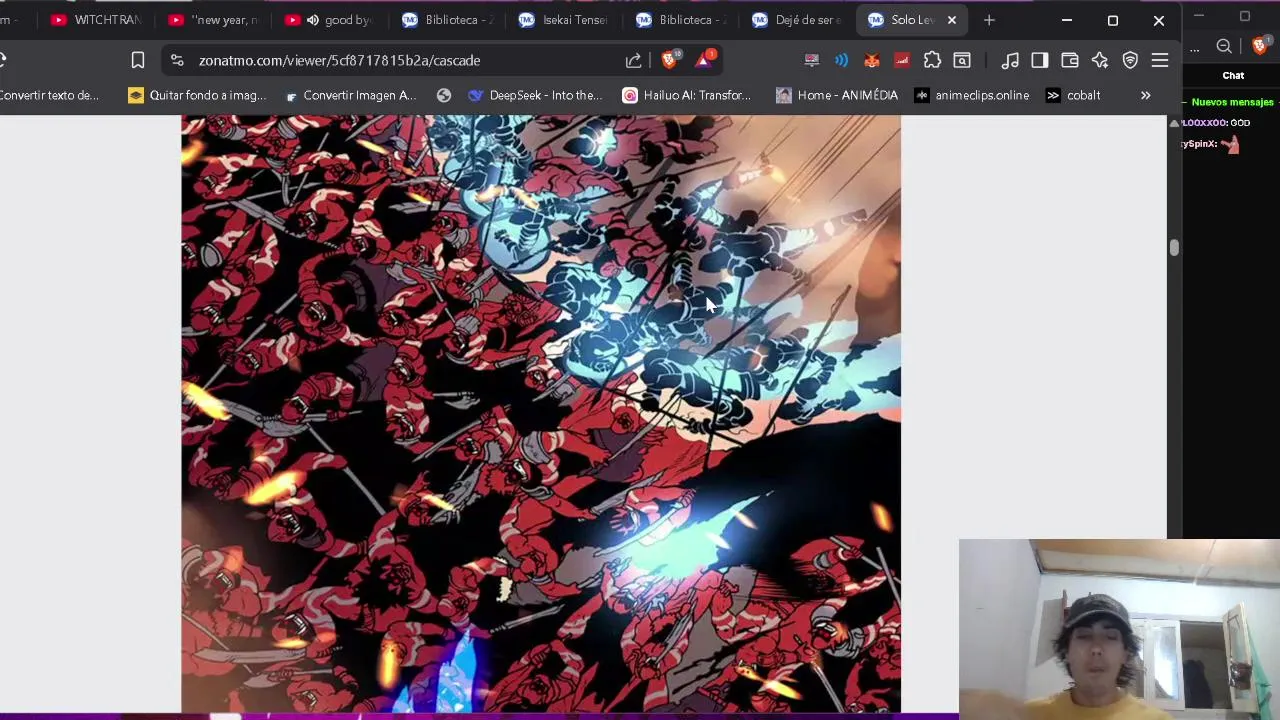Open 'Home - ANIMÉDIA' bookmark
The height and width of the screenshot is (720, 1280).
(x=837, y=95)
